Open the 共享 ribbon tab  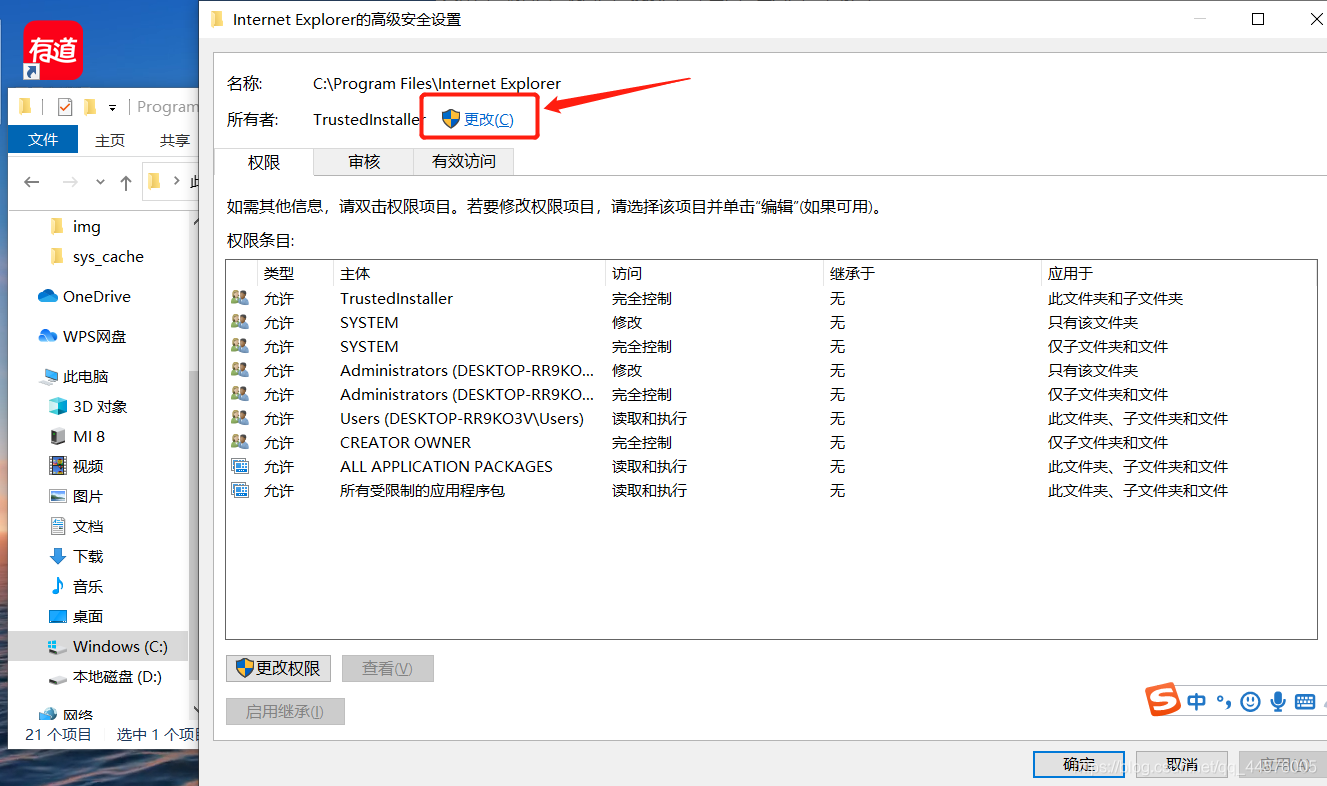(x=174, y=140)
